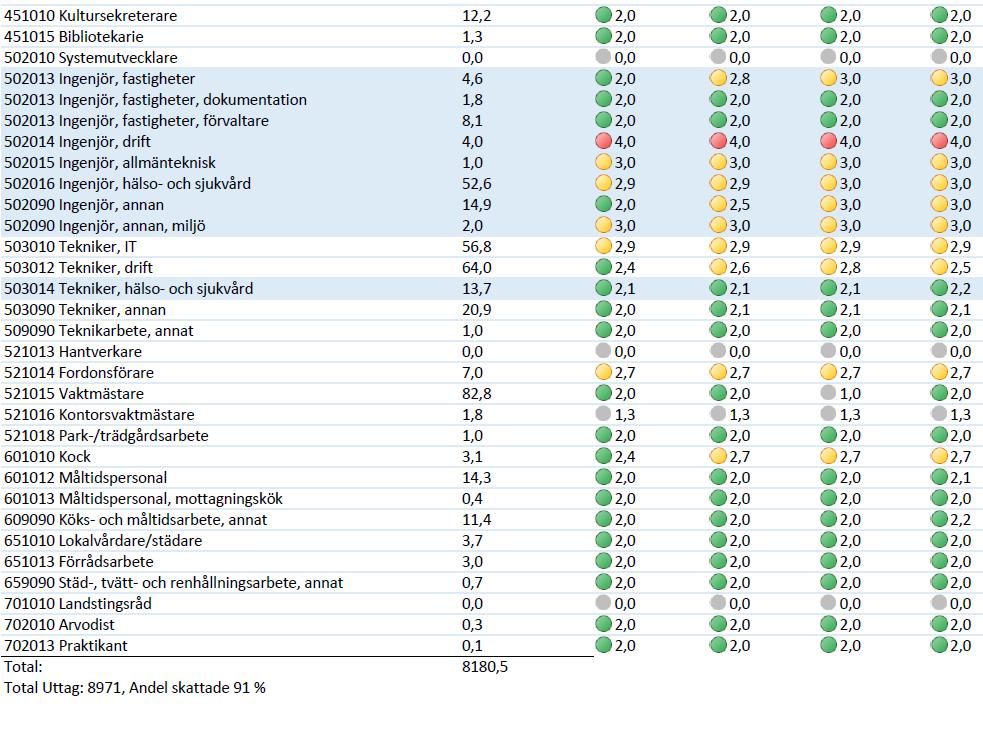This screenshot has width=983, height=735.
Task: Select the '601012 Måltidspersonal' row label
Action: point(85,478)
